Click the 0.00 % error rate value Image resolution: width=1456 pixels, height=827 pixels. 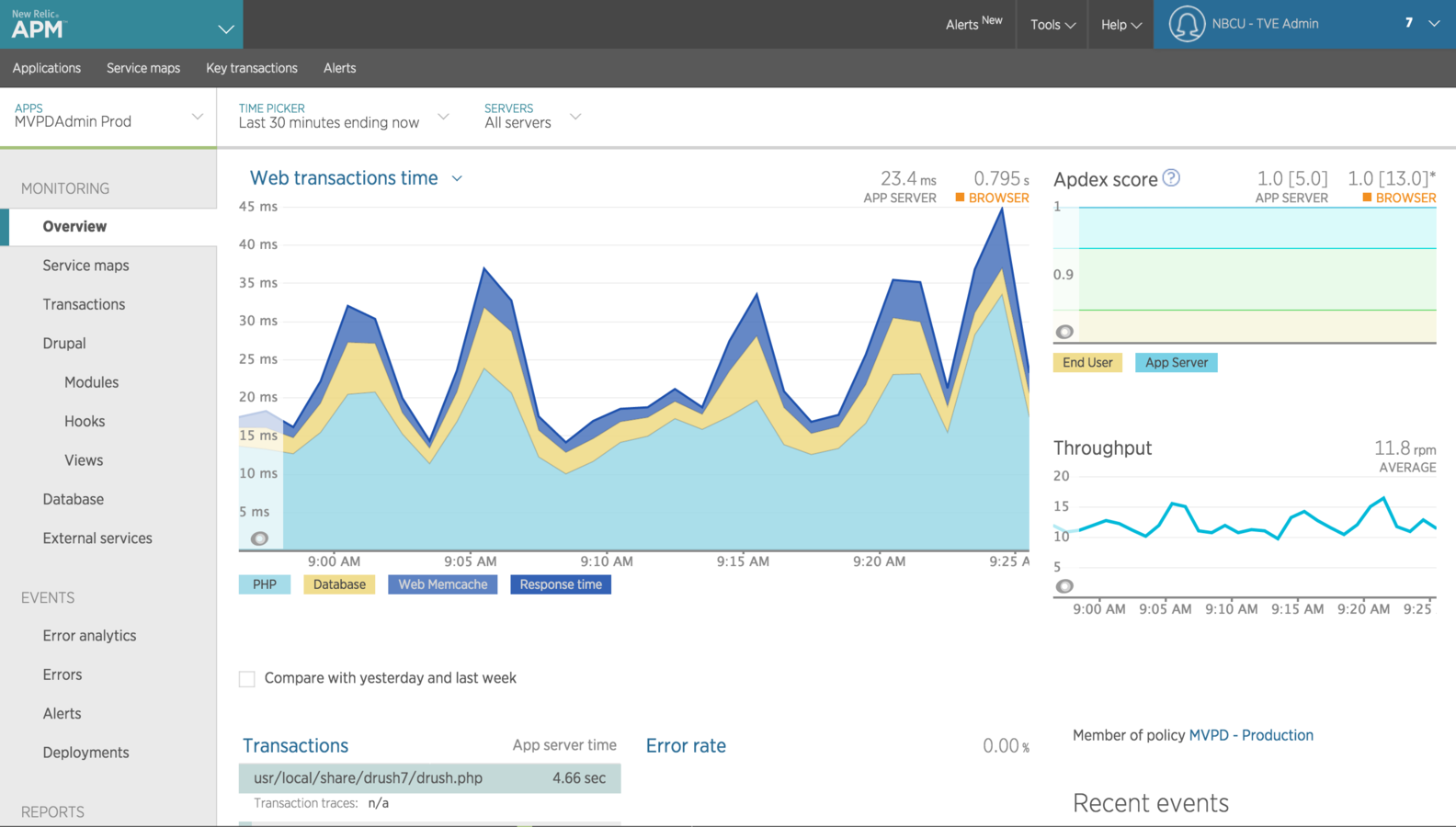coord(1006,746)
